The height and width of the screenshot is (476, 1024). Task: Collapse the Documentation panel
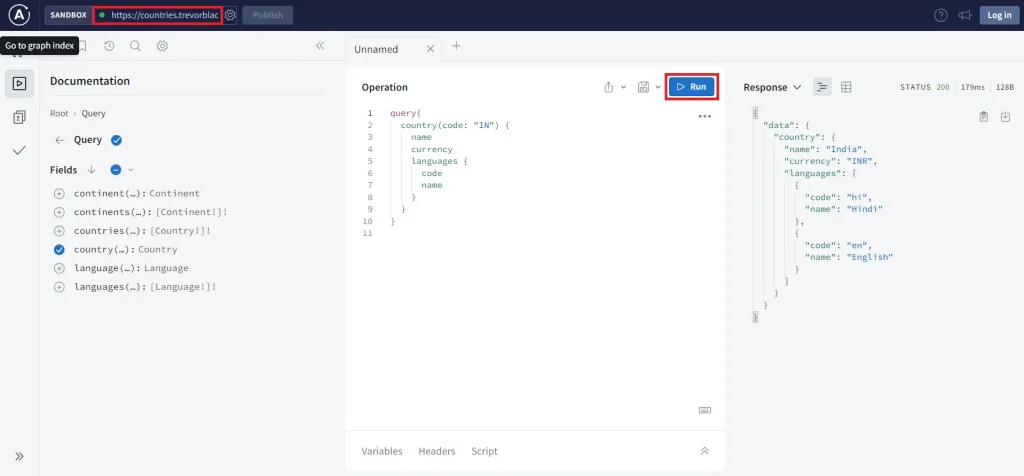320,46
